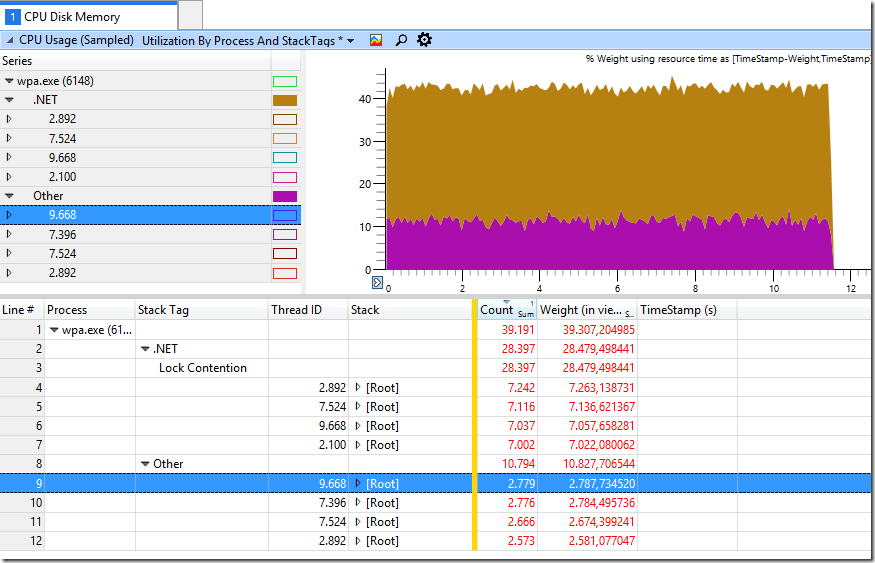Screen dimensions: 875x563
Task: Collapse the Other stack tag row
Action: pyautogui.click(x=145, y=464)
